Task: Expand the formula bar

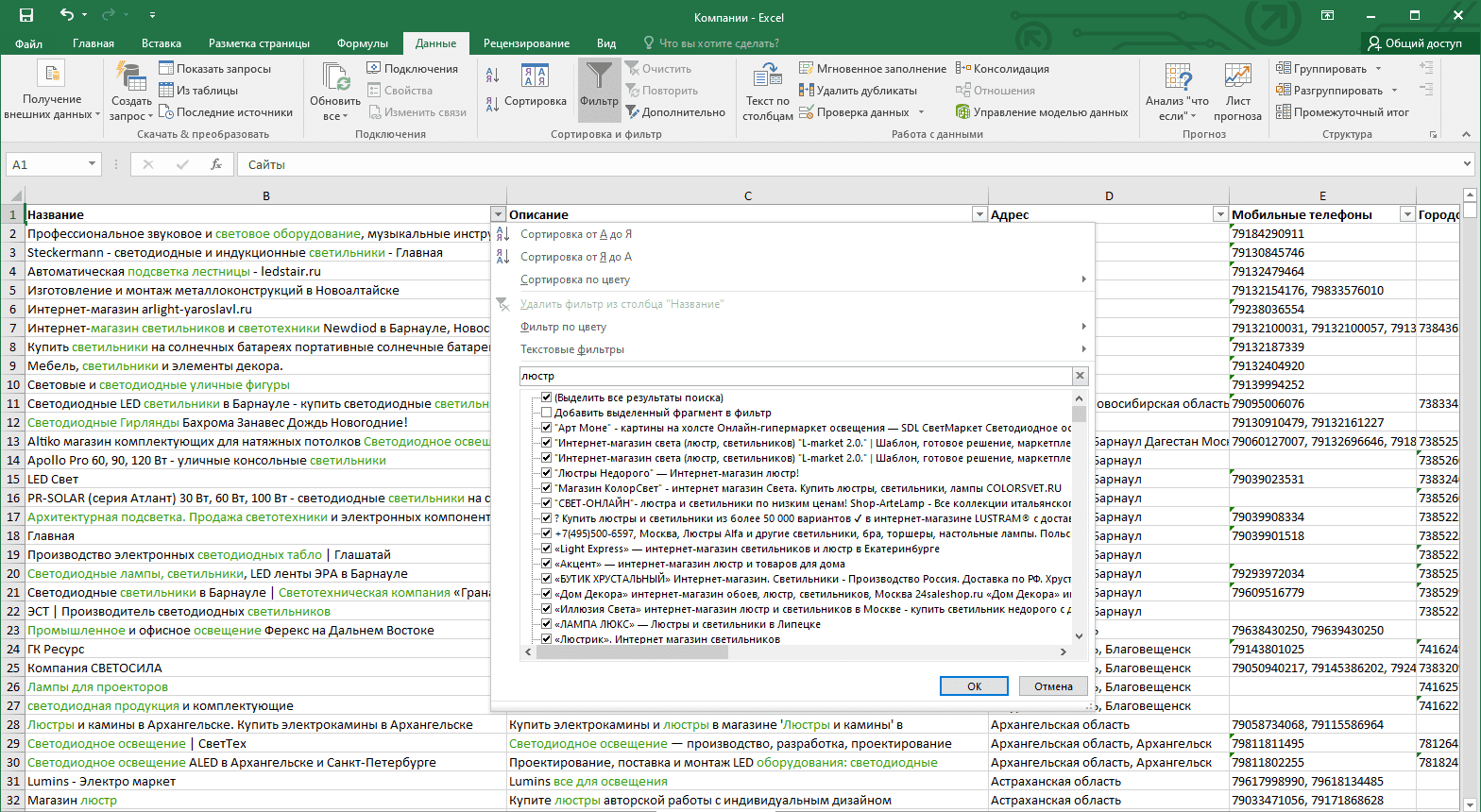Action: [x=1467, y=164]
